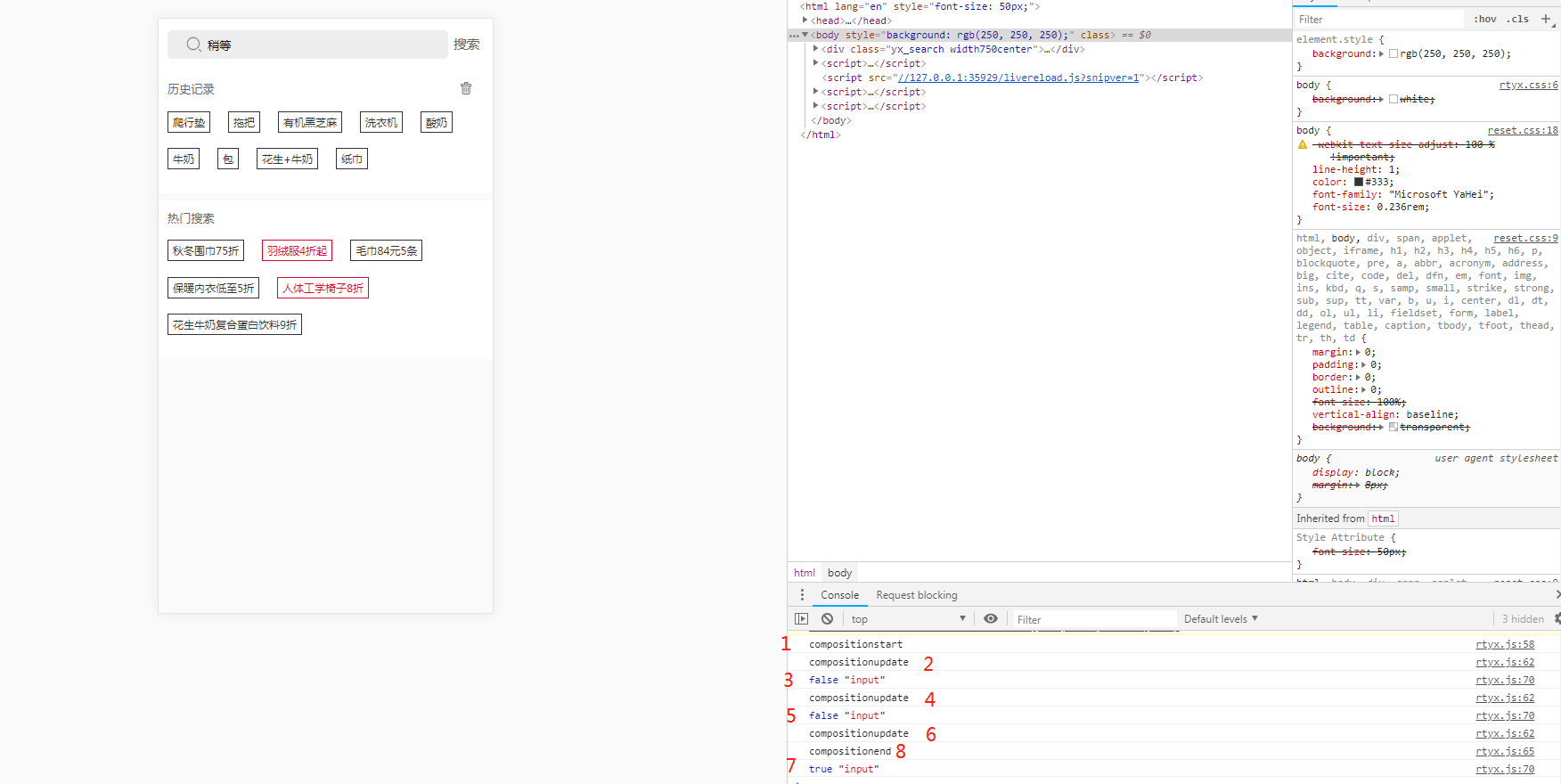Select history tag 洗衣机
Screen dimensions: 1561x784
click(381, 122)
